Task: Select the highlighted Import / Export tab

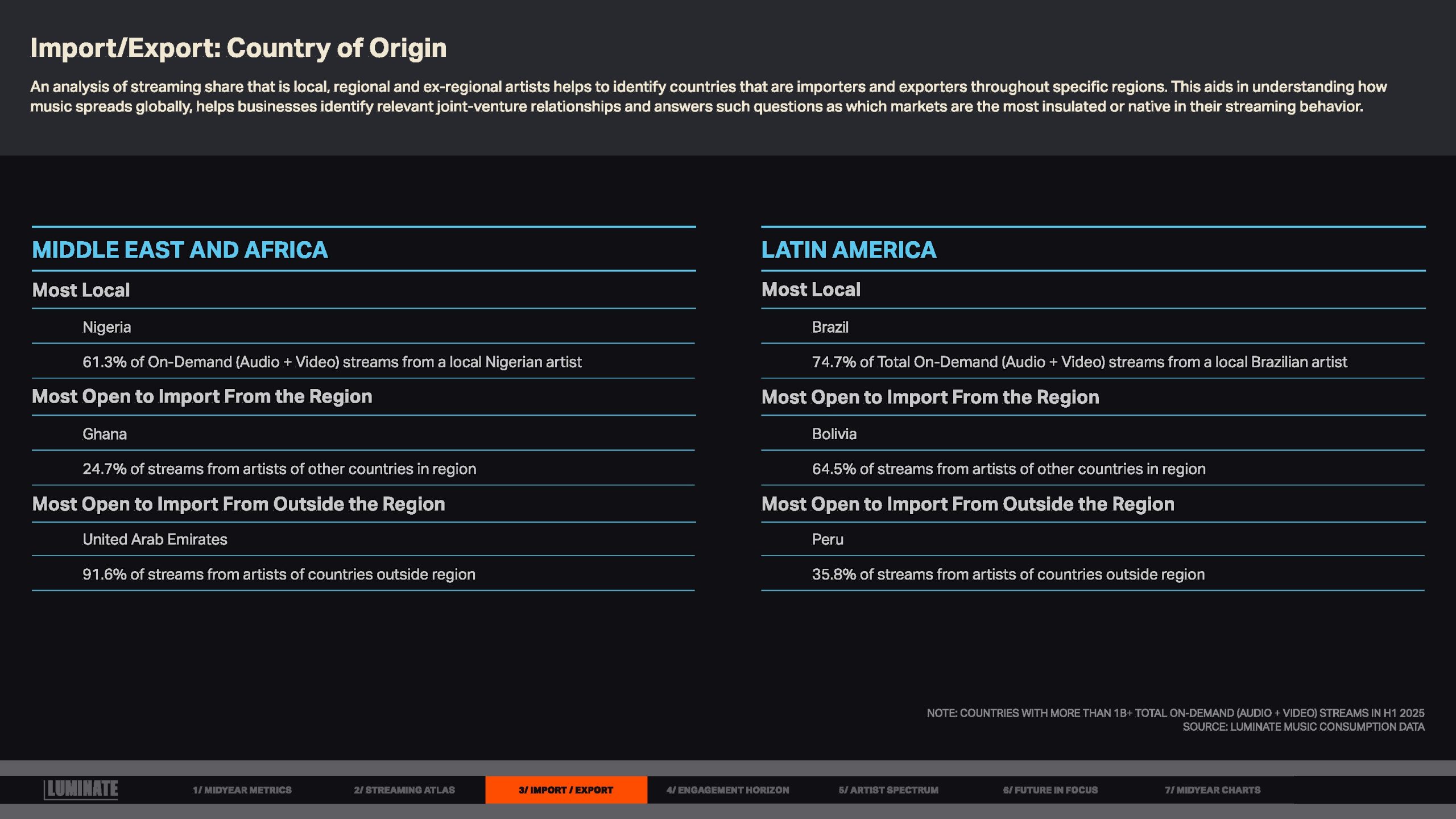Action: point(566,790)
